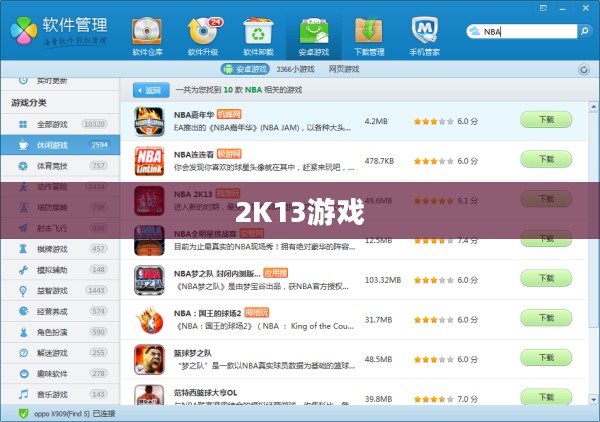Image resolution: width=600 pixels, height=422 pixels.
Task: Click the 应用搜 source tag on NBA梦之队
Action: tap(276, 273)
